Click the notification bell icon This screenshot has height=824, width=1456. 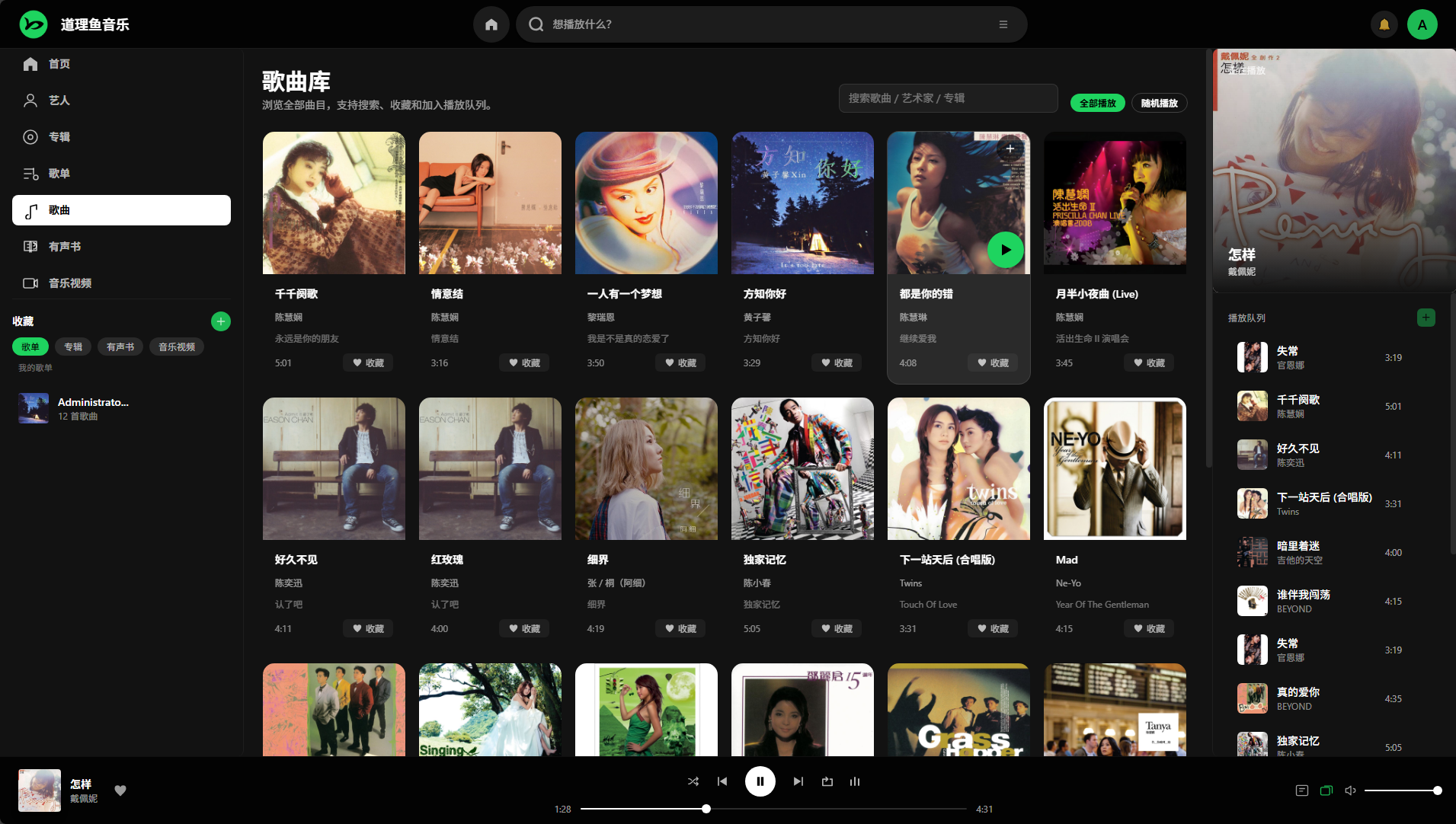[x=1384, y=24]
